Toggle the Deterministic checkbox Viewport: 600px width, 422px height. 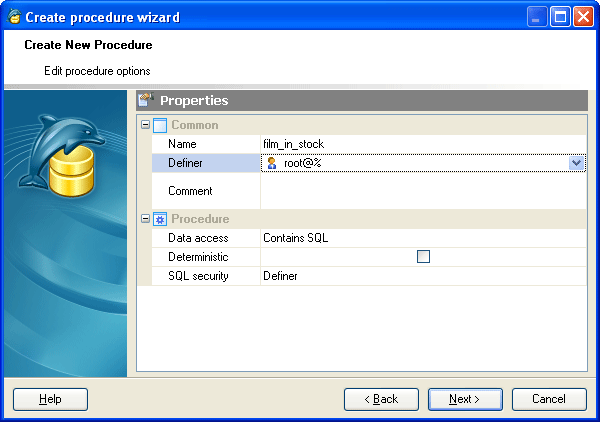pyautogui.click(x=423, y=256)
